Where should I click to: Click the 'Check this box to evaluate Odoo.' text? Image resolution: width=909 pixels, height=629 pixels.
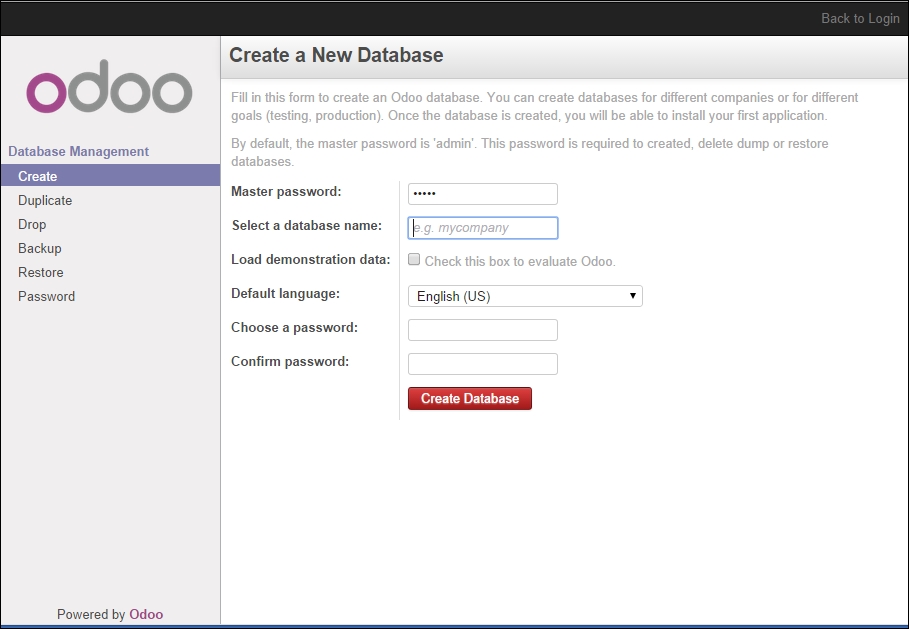(520, 261)
